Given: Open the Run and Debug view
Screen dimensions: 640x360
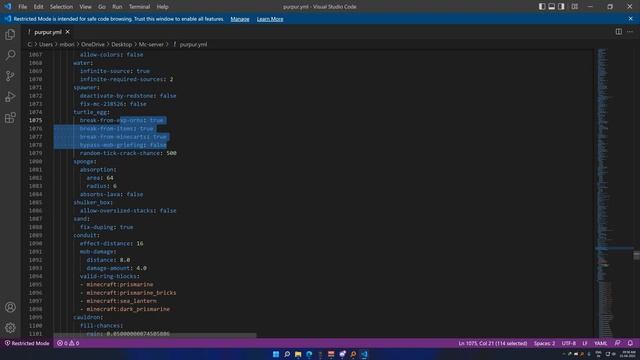Looking at the screenshot, I should [10, 97].
